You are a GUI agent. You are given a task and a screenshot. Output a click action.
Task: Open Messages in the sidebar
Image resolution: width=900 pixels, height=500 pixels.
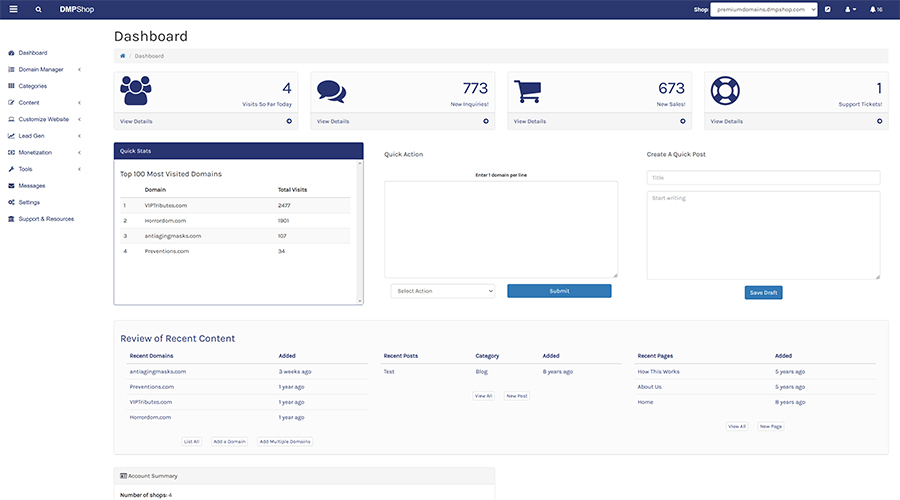pos(32,185)
